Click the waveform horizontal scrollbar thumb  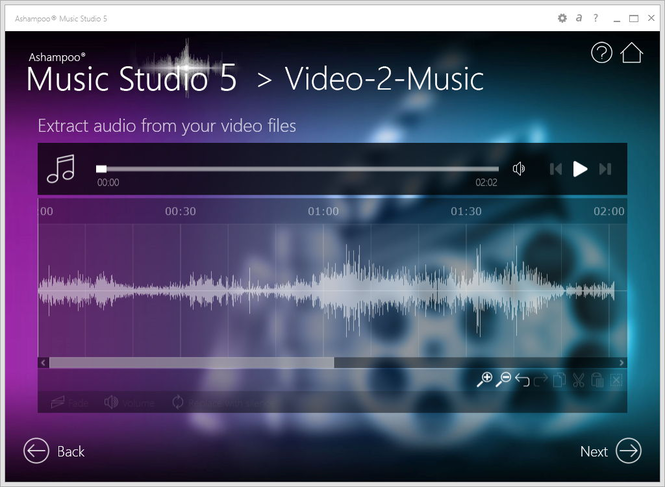pyautogui.click(x=191, y=363)
